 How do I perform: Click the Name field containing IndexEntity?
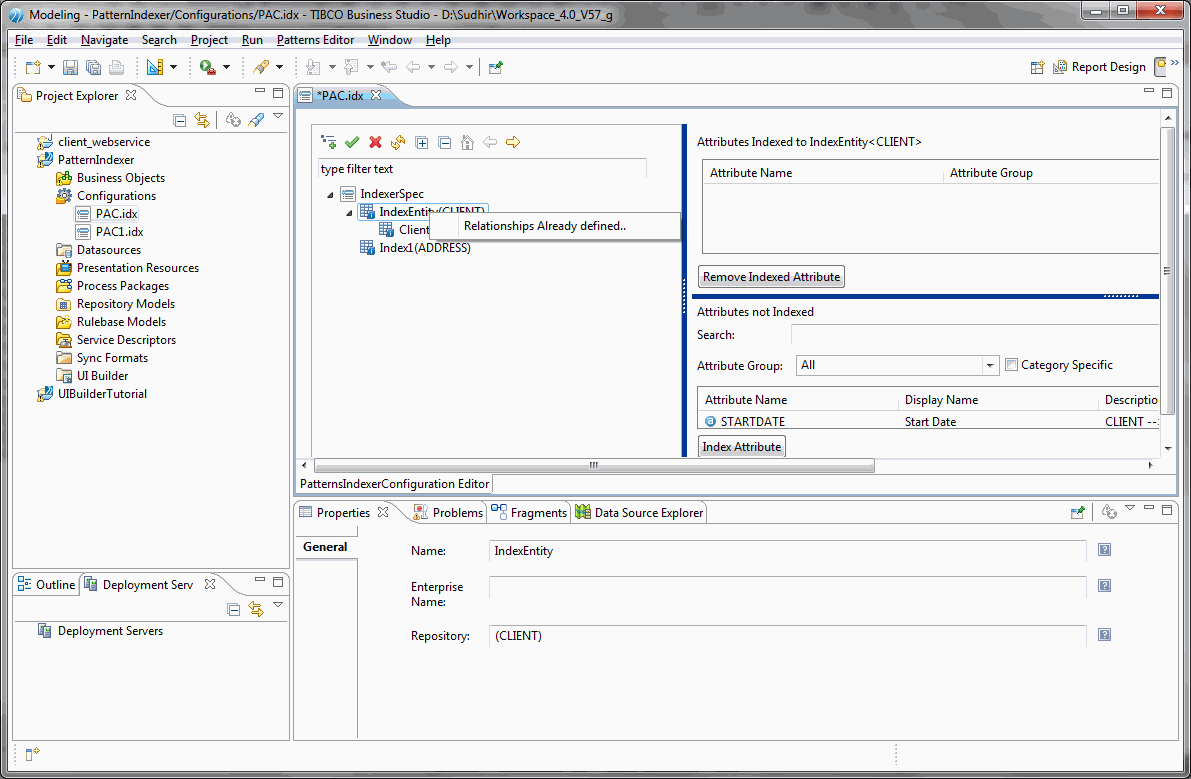coord(788,550)
